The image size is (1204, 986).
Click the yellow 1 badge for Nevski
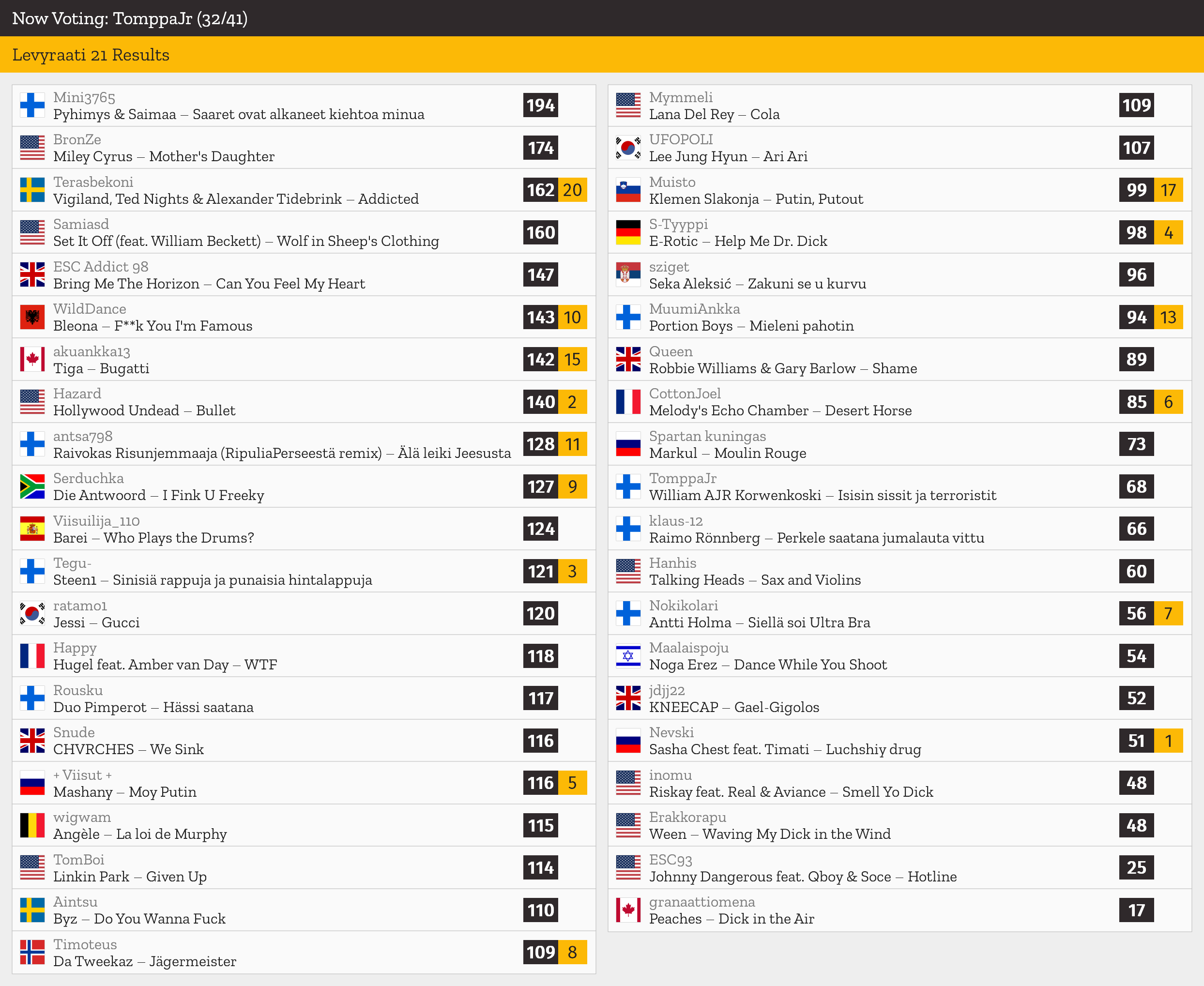click(x=1168, y=741)
